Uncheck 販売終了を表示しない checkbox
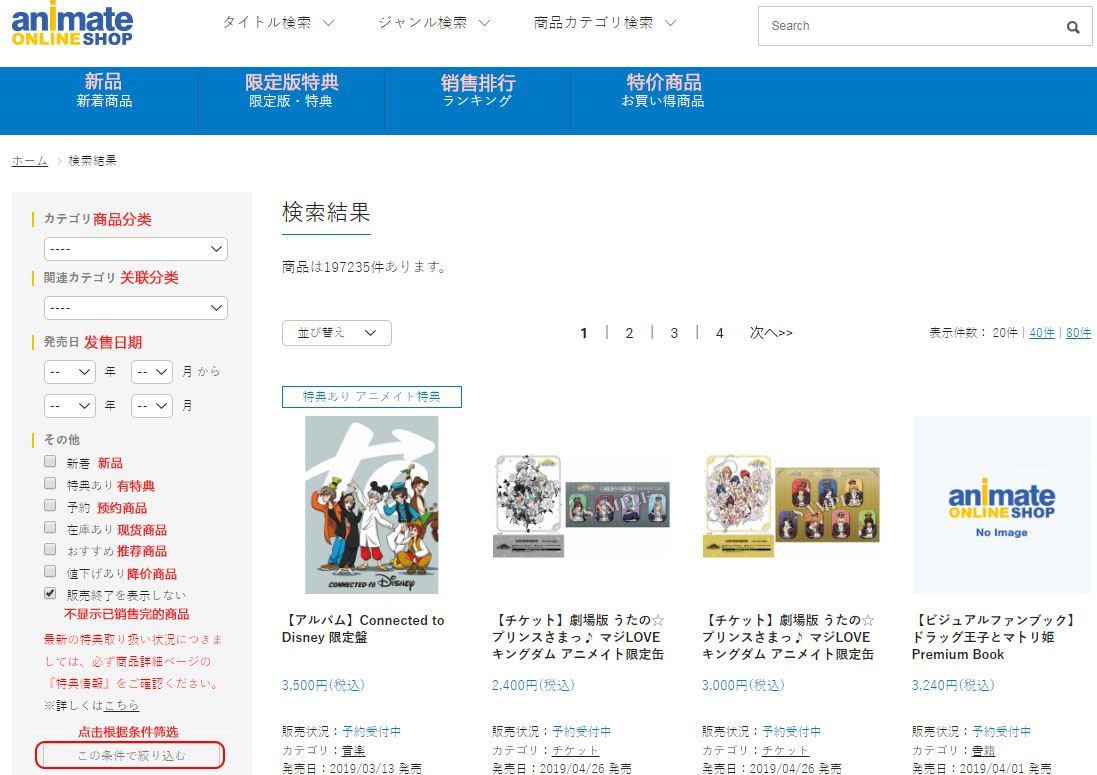 pyautogui.click(x=50, y=593)
